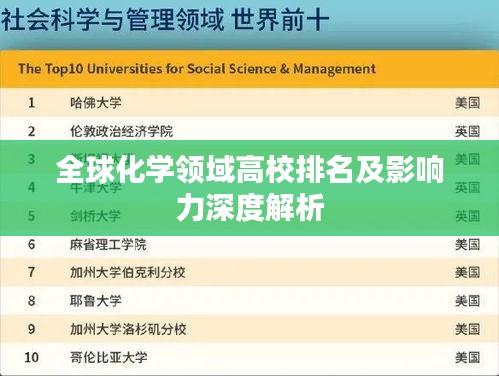Image resolution: width=499 pixels, height=376 pixels.
Task: Click rank number 10
Action: coord(32,358)
